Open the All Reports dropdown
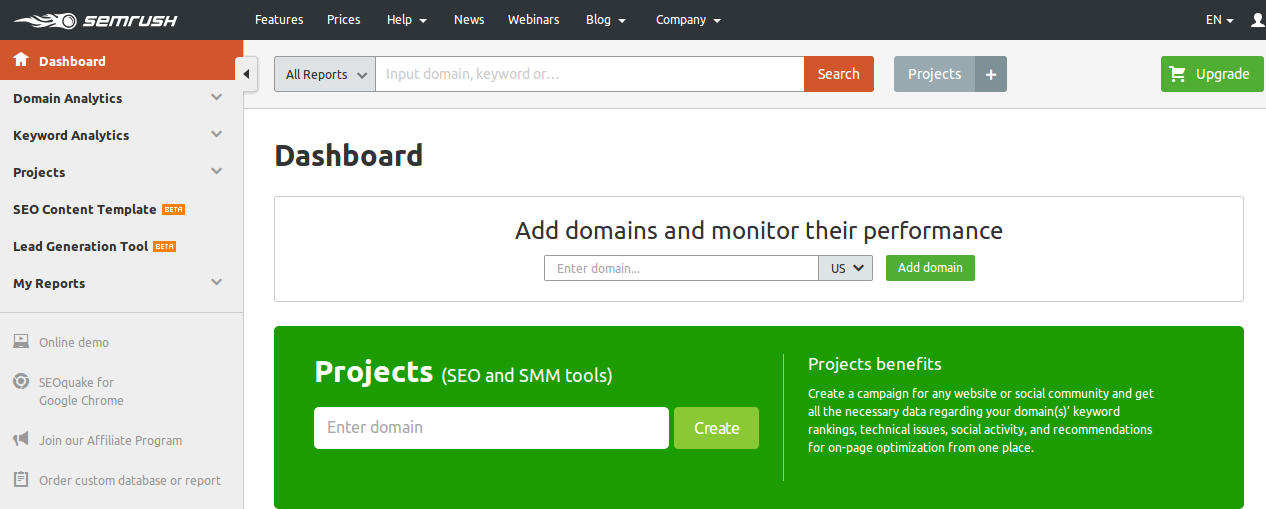Screen dimensions: 1266x509 click(325, 74)
